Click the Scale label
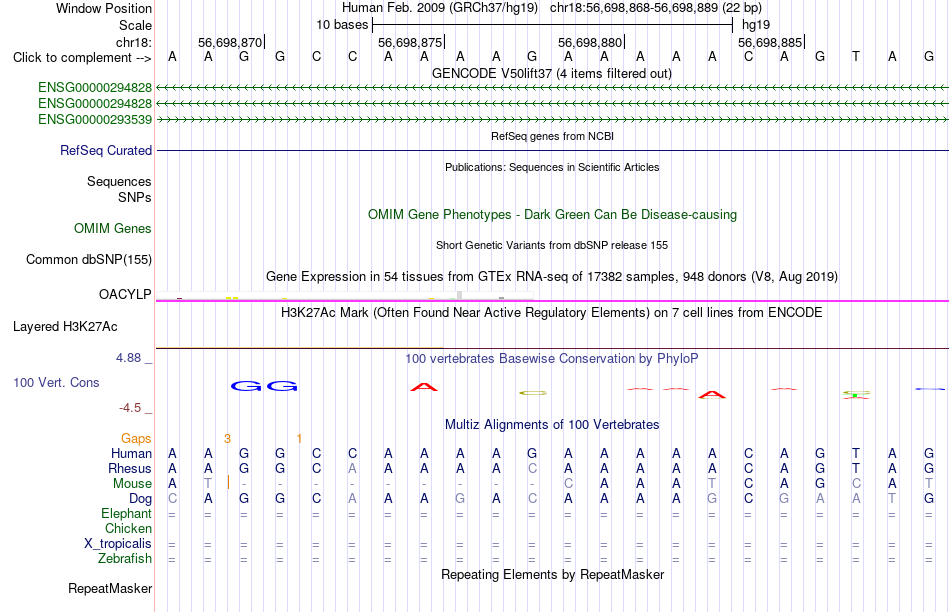Viewport: 950px width, 612px height. [x=135, y=25]
